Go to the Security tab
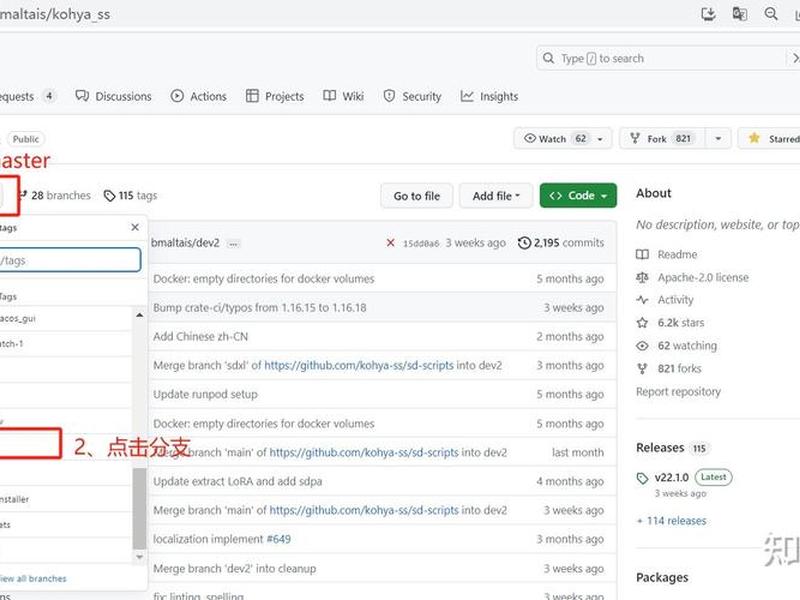The image size is (800, 600). tap(412, 96)
